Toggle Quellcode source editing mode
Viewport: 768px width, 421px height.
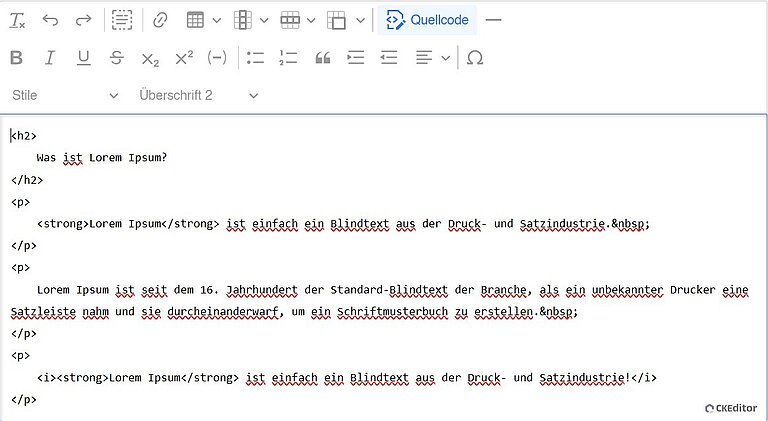pos(428,20)
